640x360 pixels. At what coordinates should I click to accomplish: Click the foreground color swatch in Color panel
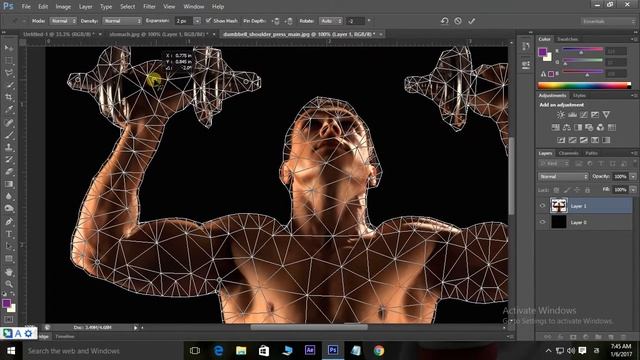[542, 52]
